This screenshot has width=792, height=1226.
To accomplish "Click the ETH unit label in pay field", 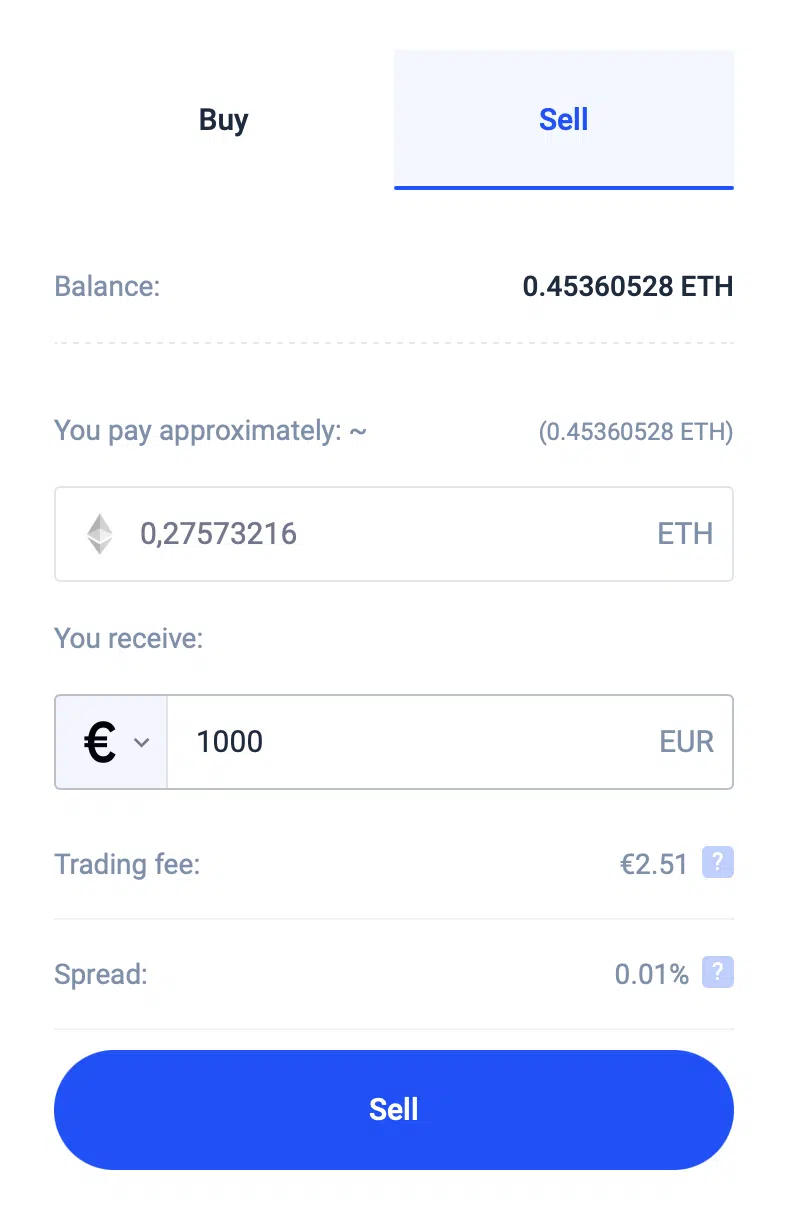I will point(685,534).
